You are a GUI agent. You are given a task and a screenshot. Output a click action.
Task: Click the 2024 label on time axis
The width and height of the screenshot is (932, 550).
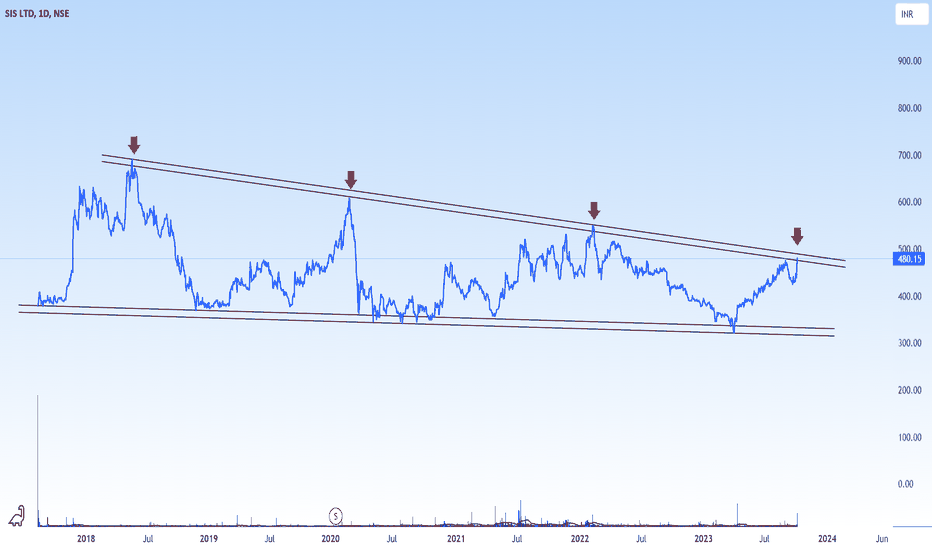pyautogui.click(x=827, y=539)
